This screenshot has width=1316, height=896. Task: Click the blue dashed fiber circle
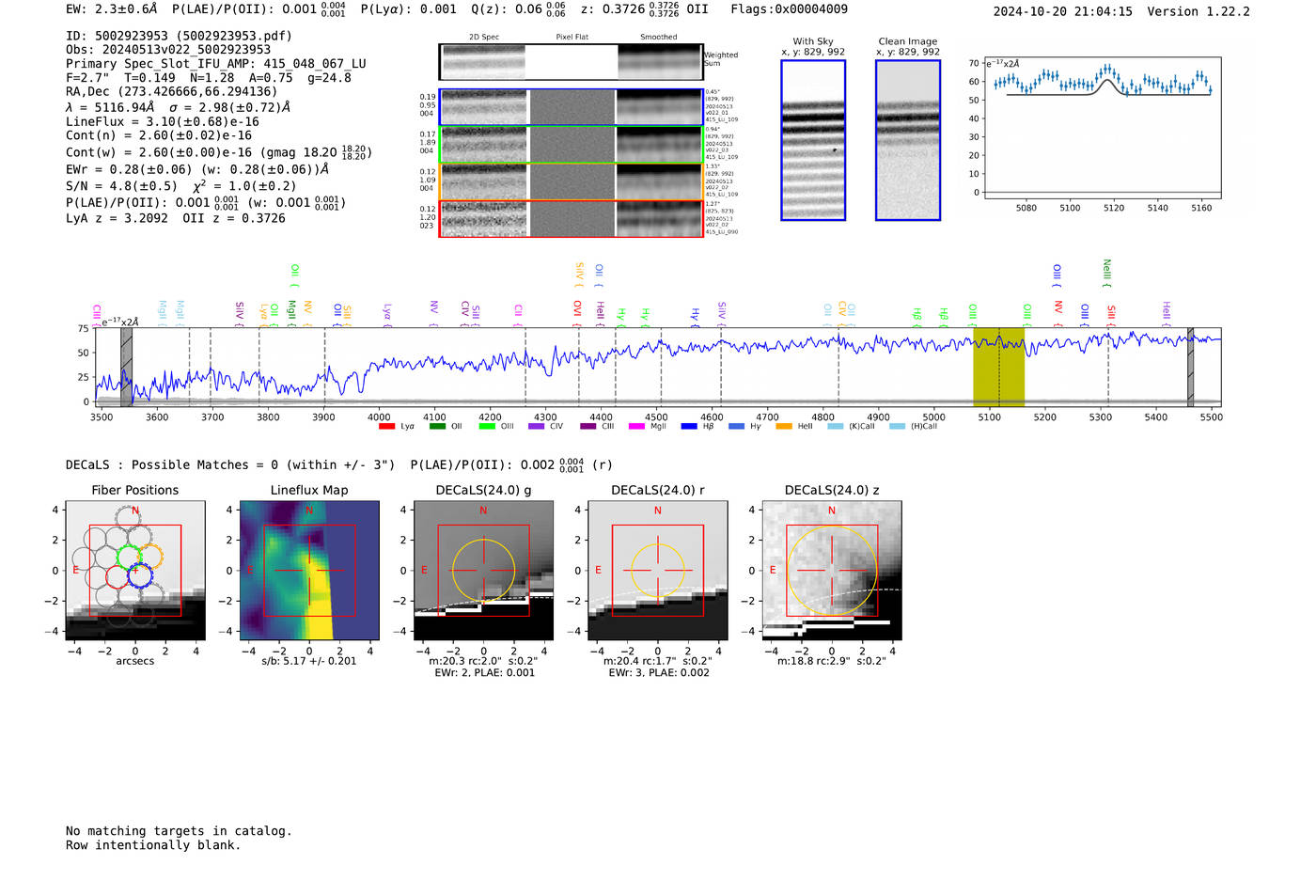click(x=139, y=575)
